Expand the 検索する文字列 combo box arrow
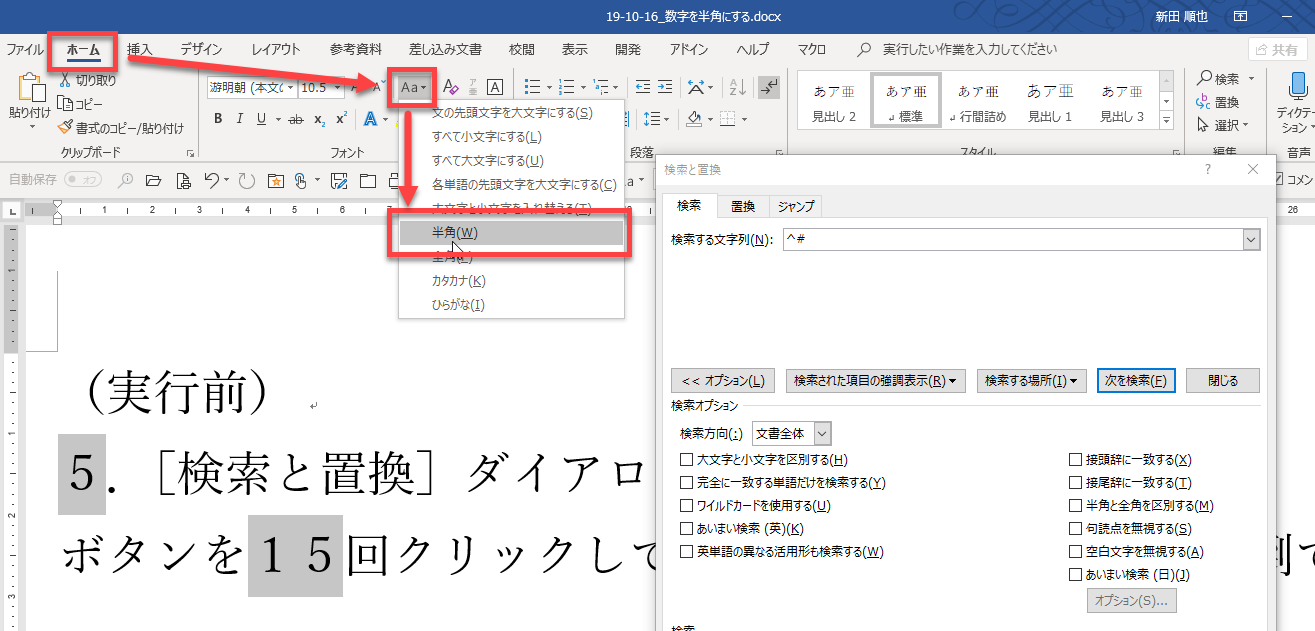1315x631 pixels. (x=1250, y=239)
